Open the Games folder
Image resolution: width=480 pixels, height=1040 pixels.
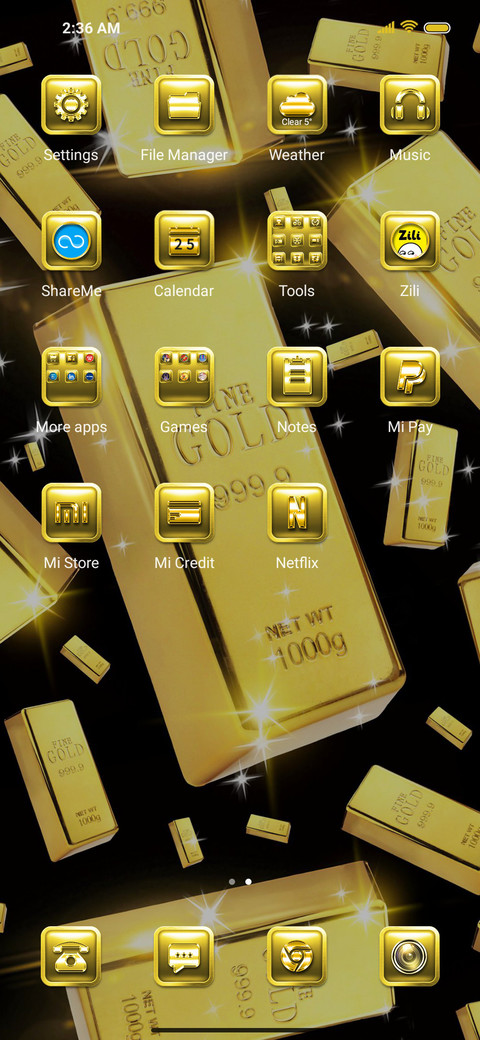pos(184,377)
